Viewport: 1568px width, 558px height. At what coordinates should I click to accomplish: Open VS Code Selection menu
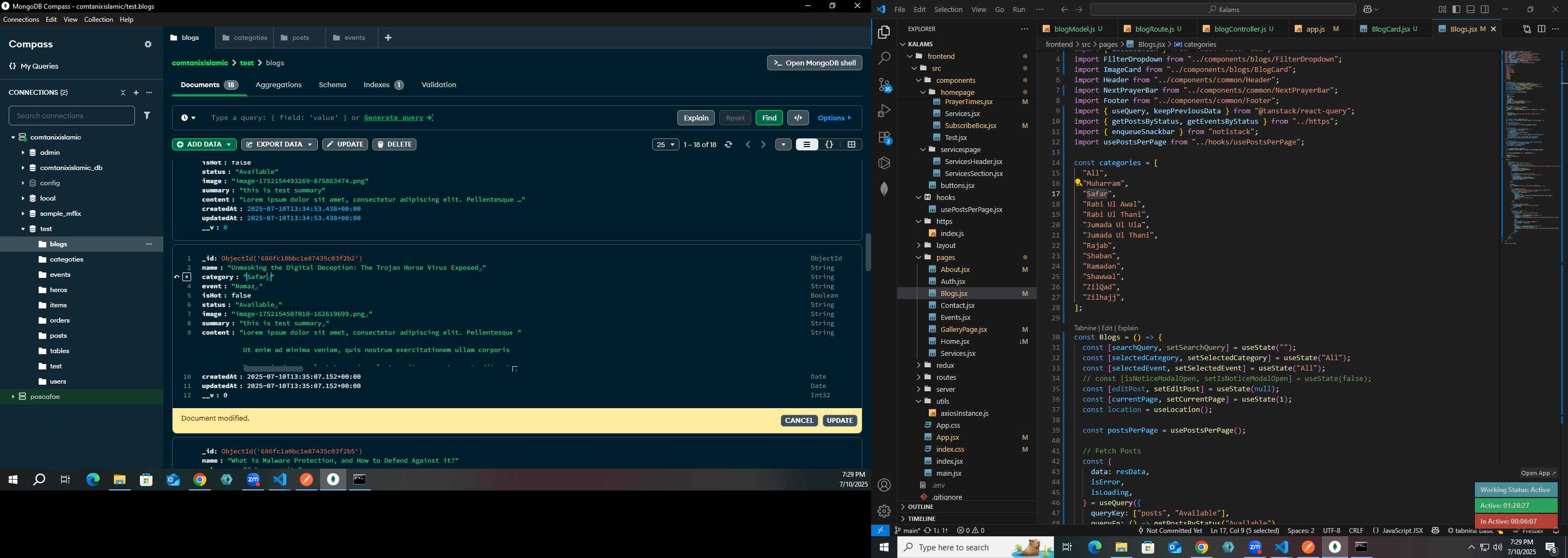[948, 10]
